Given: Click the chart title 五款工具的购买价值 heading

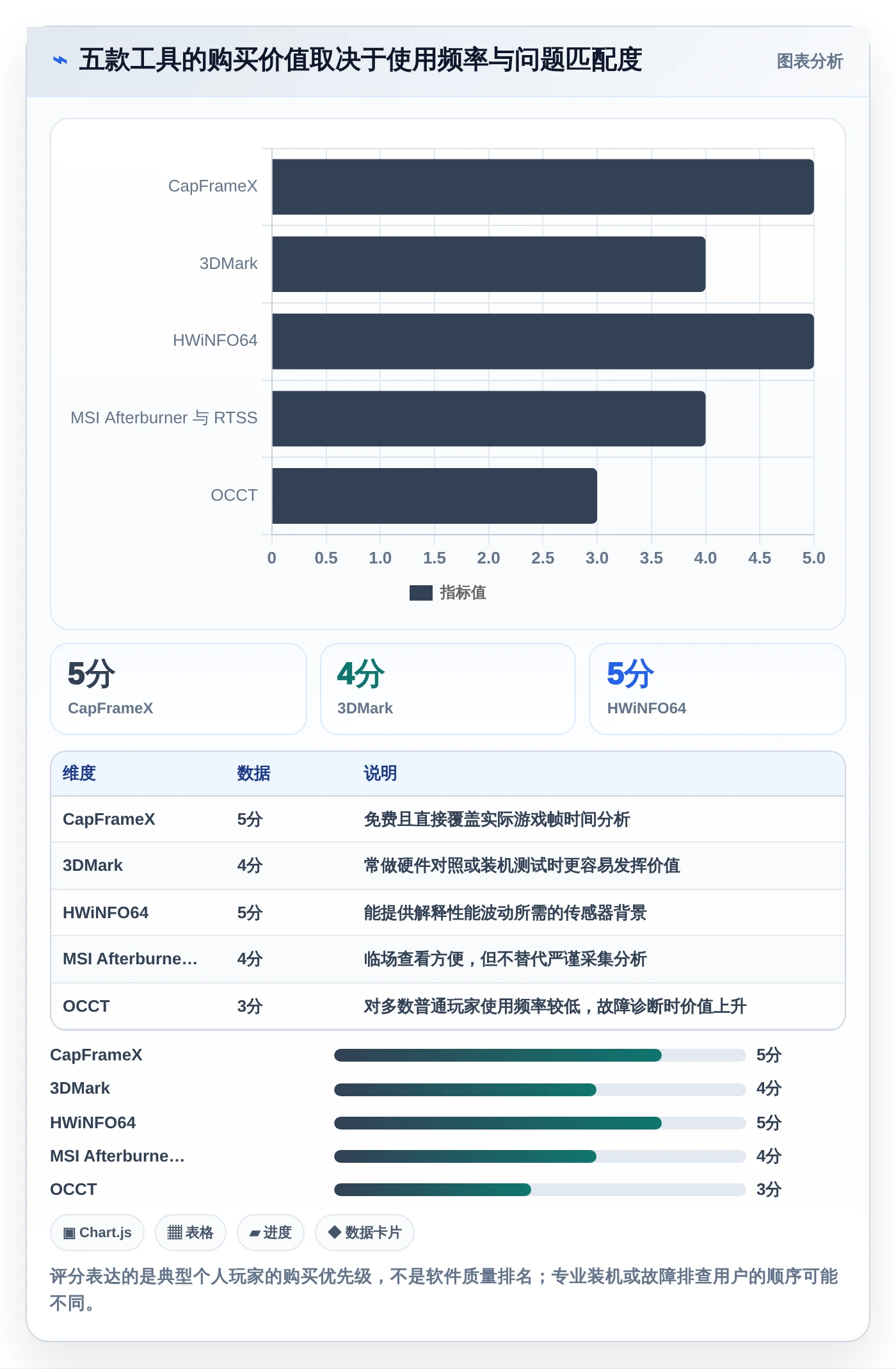Looking at the screenshot, I should click(360, 60).
